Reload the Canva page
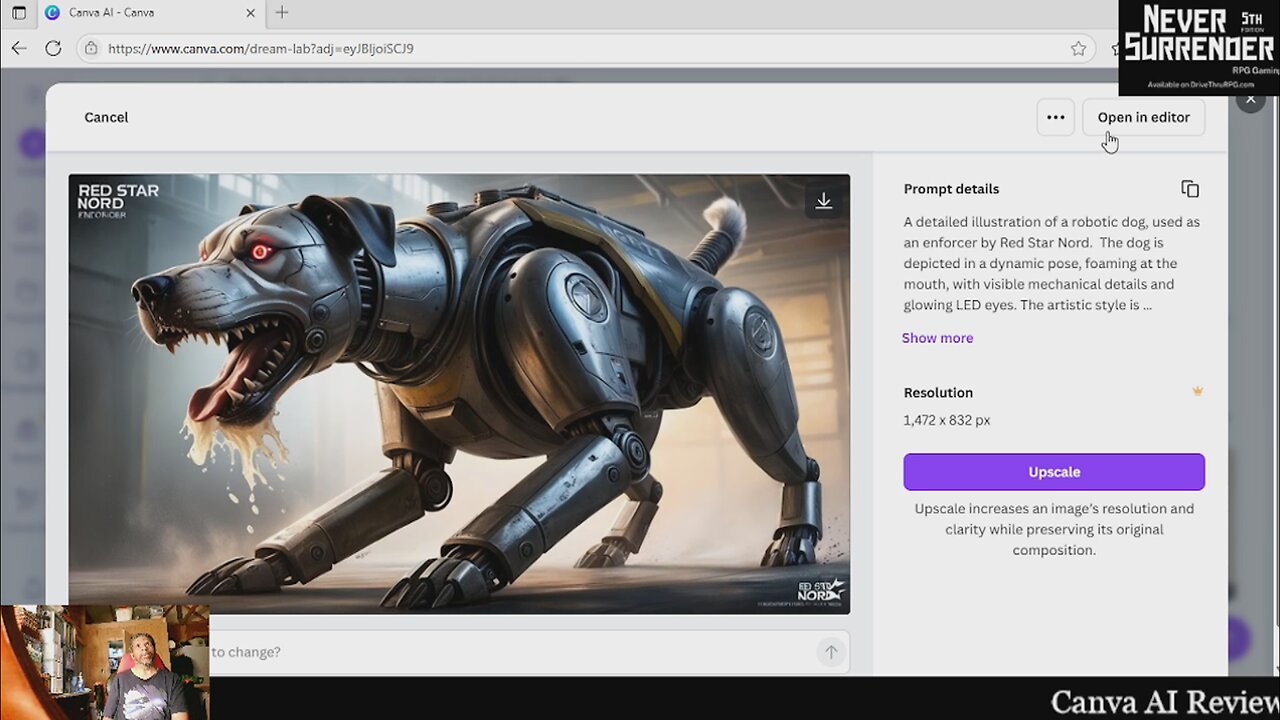Viewport: 1280px width, 720px height. click(x=53, y=48)
